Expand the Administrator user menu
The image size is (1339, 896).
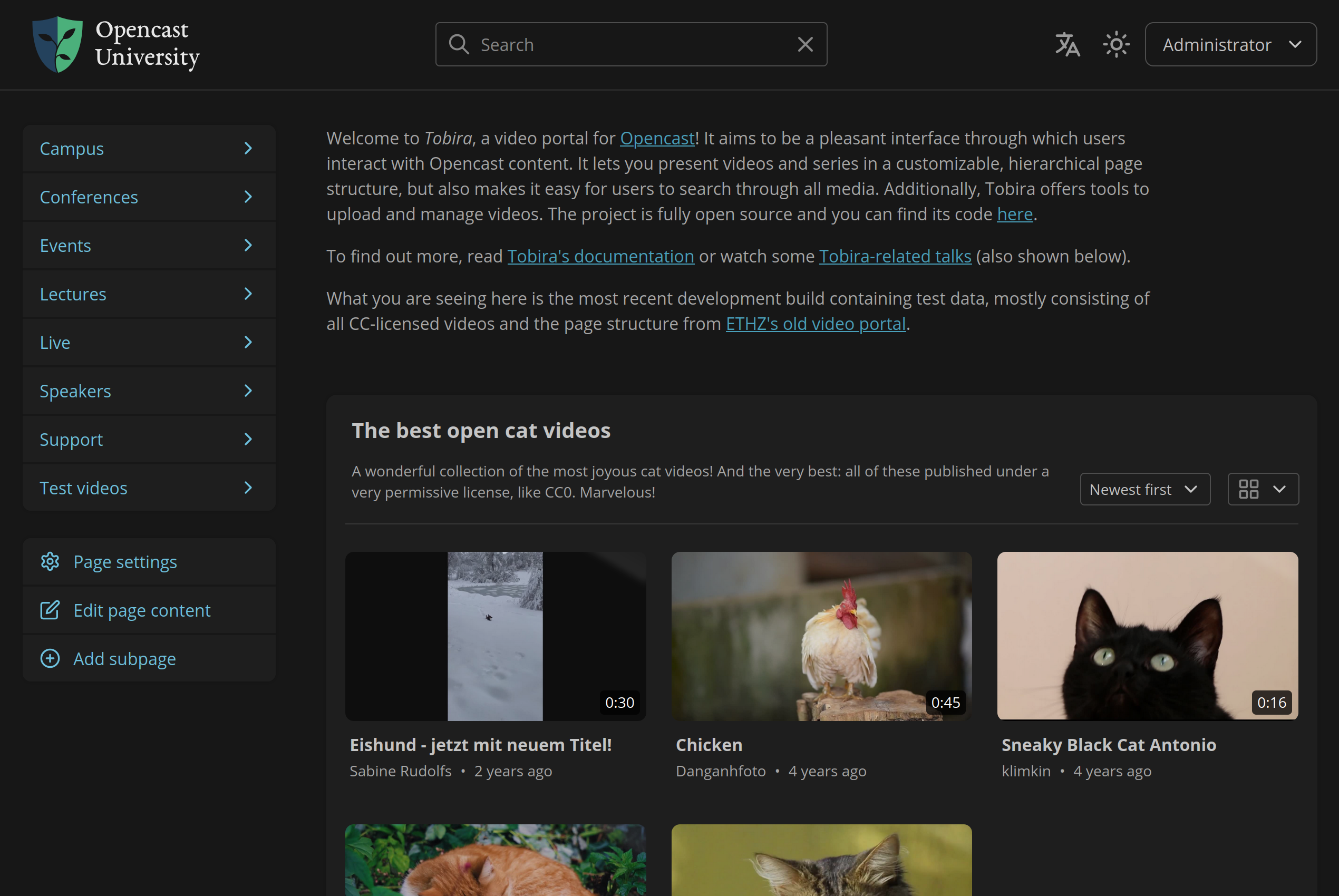click(x=1230, y=45)
